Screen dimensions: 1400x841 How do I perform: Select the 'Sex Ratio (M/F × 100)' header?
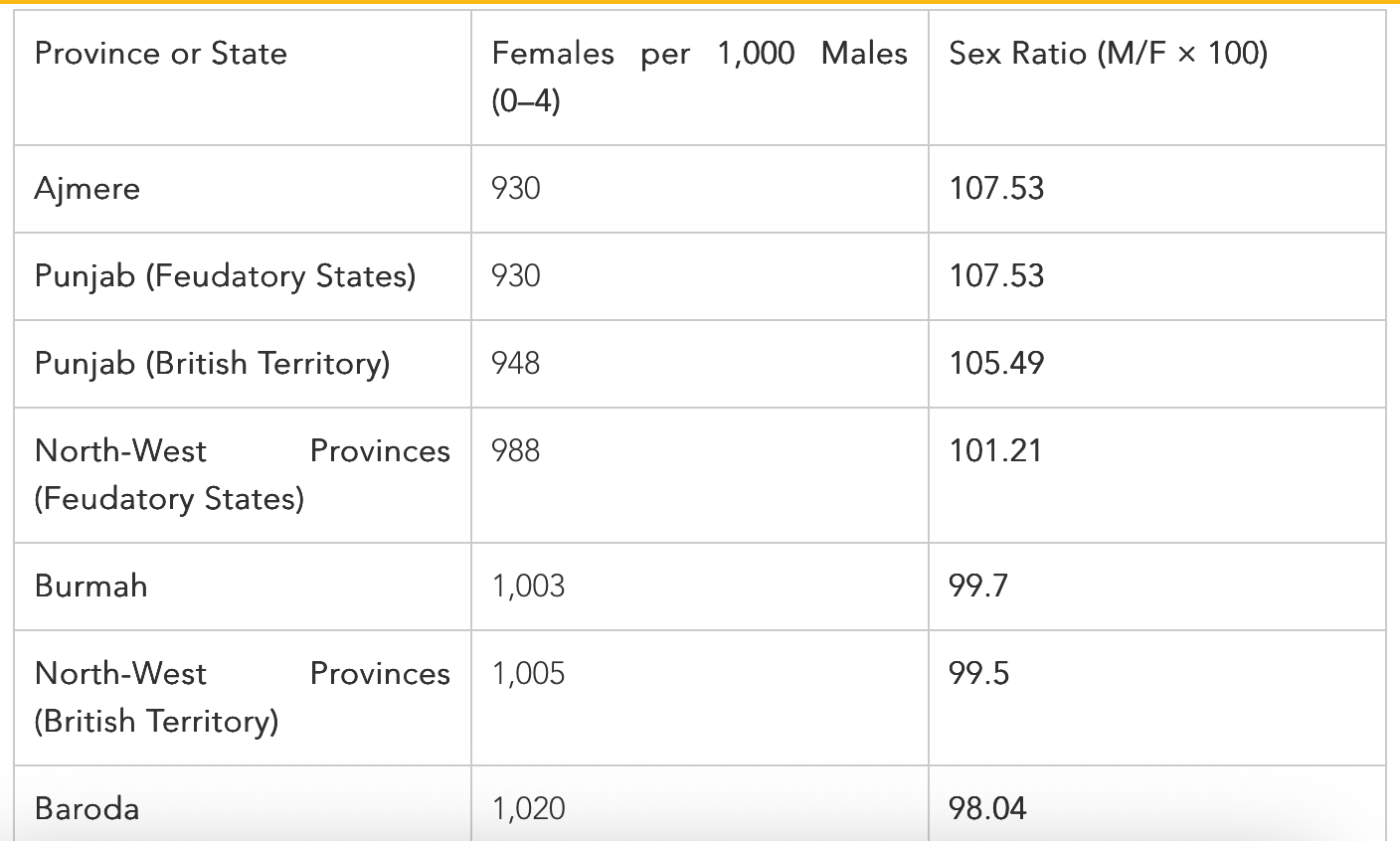pyautogui.click(x=1109, y=54)
